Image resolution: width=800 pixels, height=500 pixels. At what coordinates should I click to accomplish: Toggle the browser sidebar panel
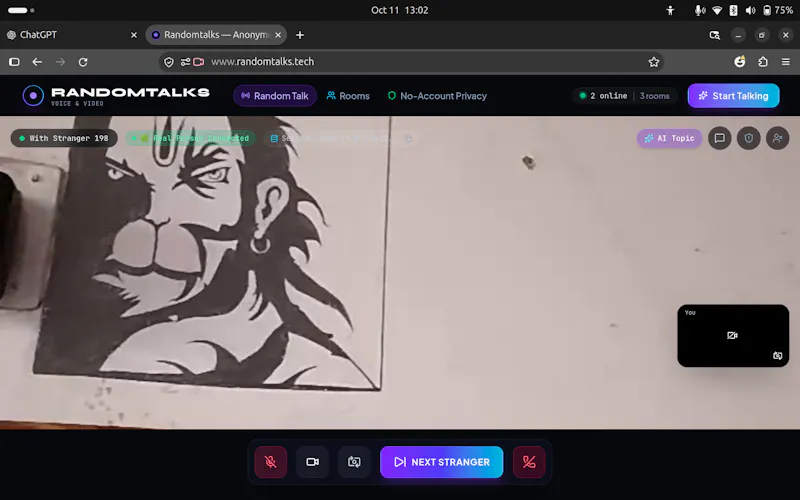coord(14,62)
